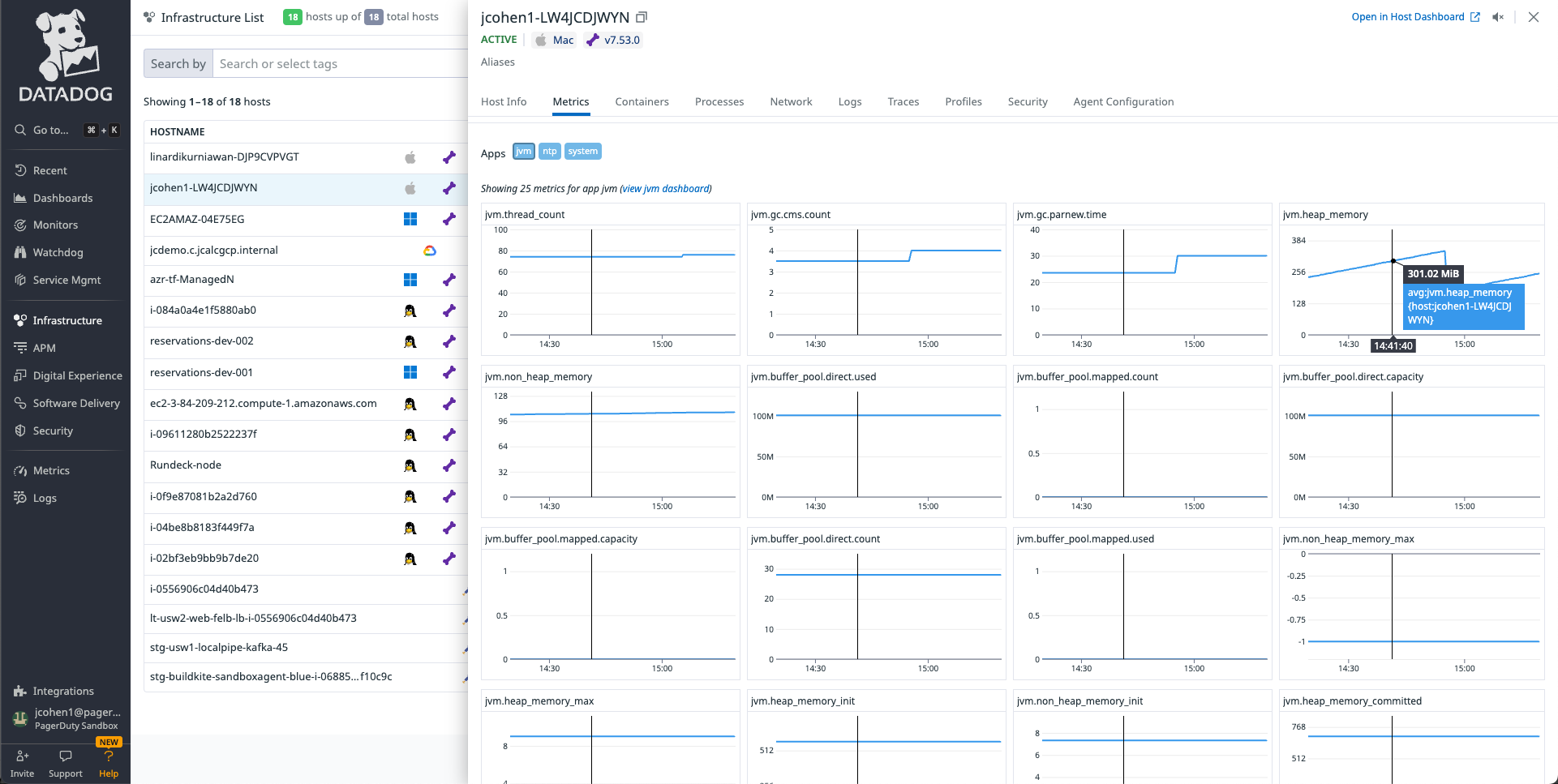The height and width of the screenshot is (784, 1558).
Task: Click the Security shield icon in sidebar
Action: pyautogui.click(x=20, y=431)
